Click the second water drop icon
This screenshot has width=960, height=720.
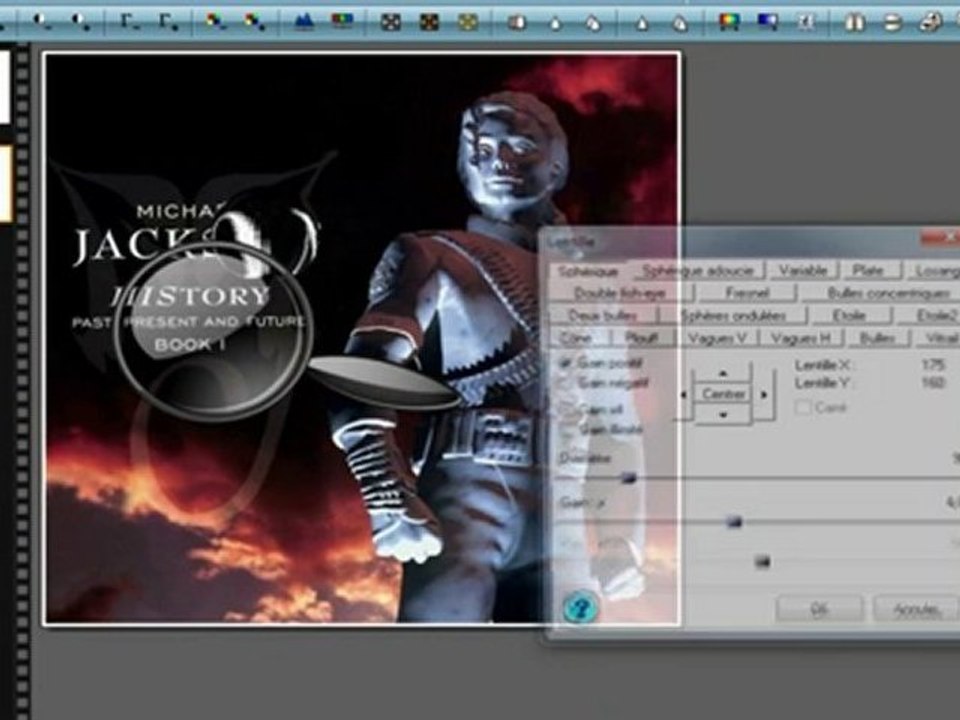(593, 23)
